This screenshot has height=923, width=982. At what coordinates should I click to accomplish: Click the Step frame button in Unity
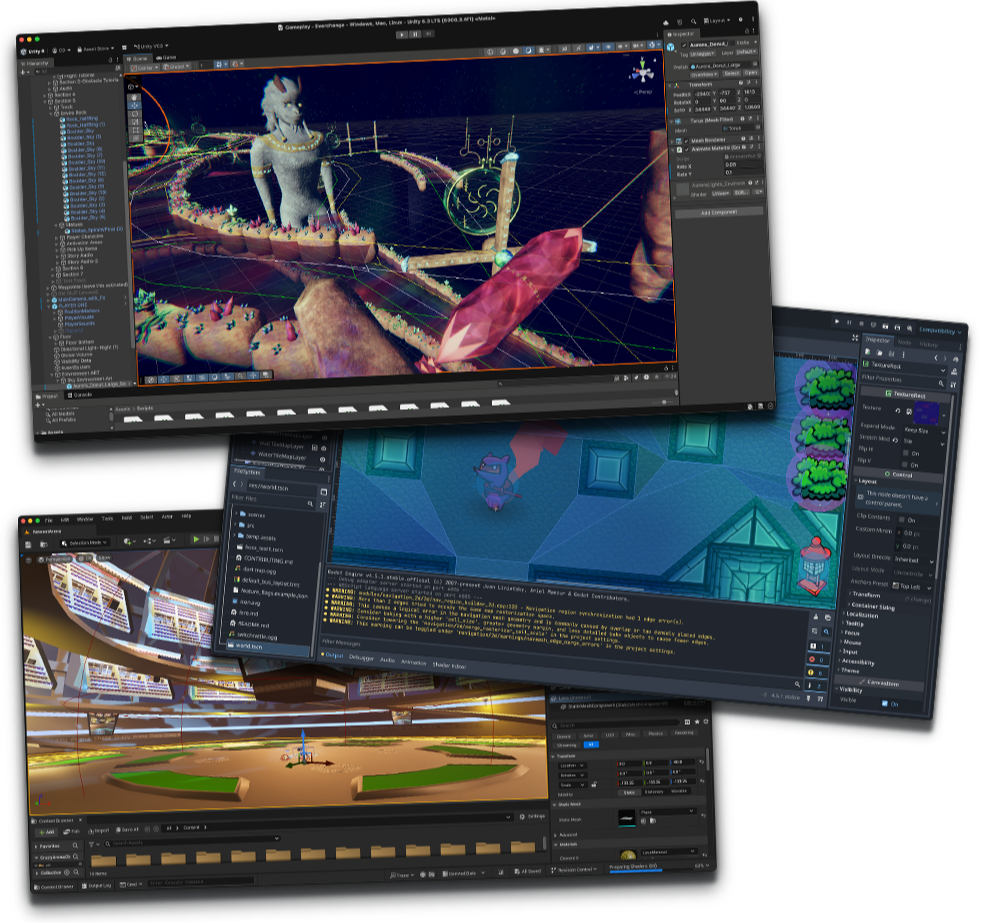tap(429, 34)
